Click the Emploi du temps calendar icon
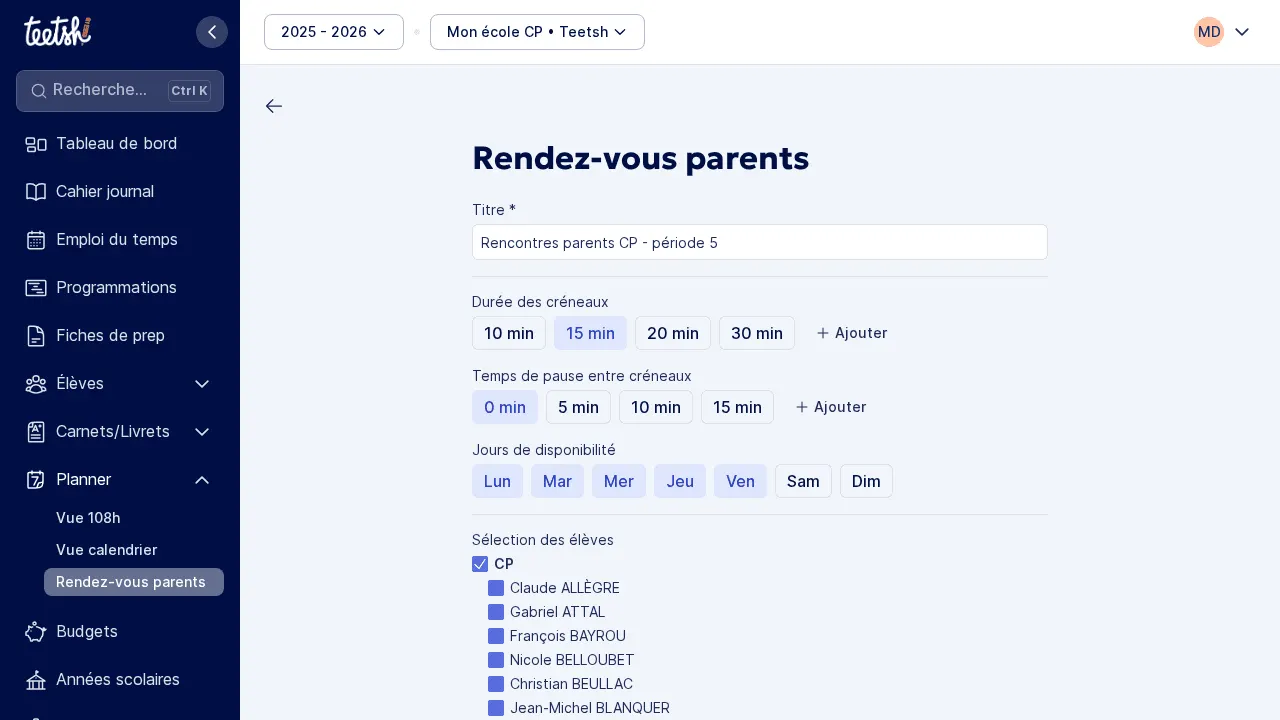 (x=36, y=240)
